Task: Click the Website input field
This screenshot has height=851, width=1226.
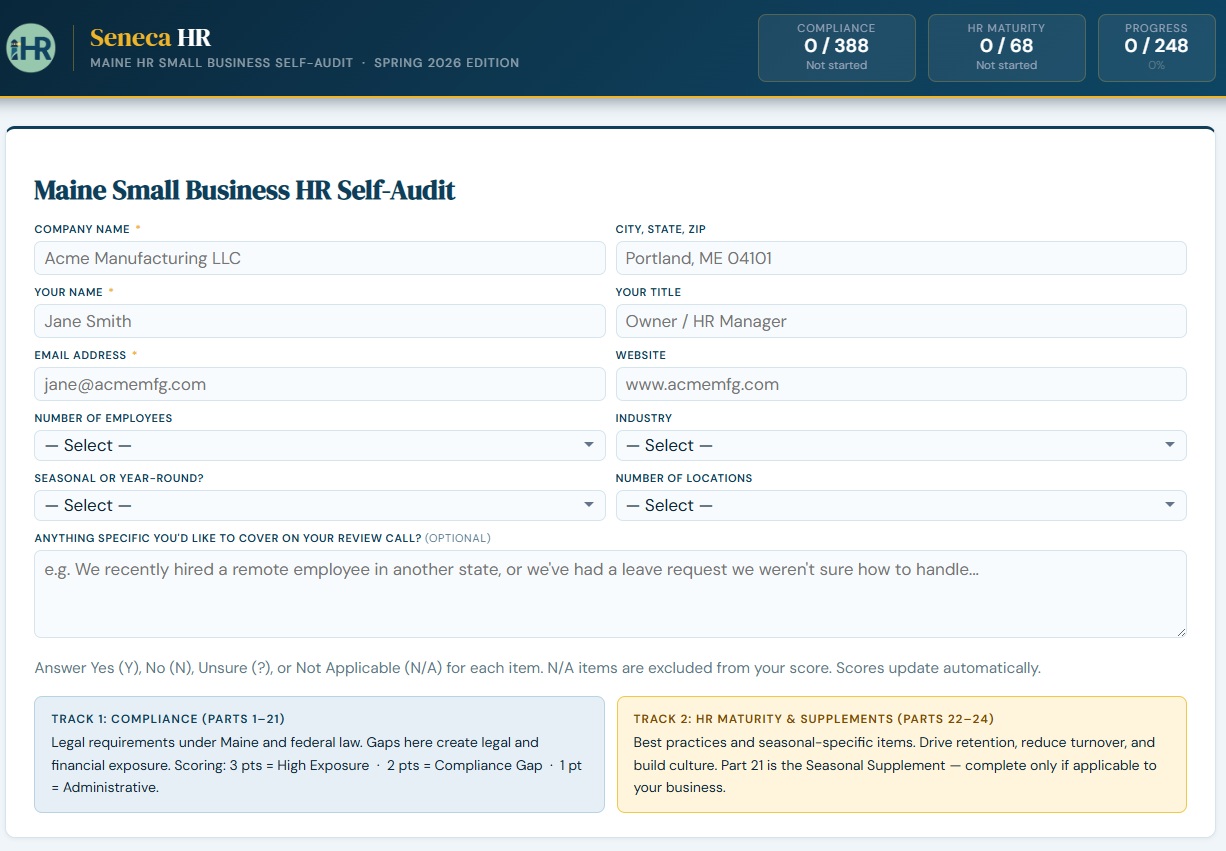Action: point(900,384)
